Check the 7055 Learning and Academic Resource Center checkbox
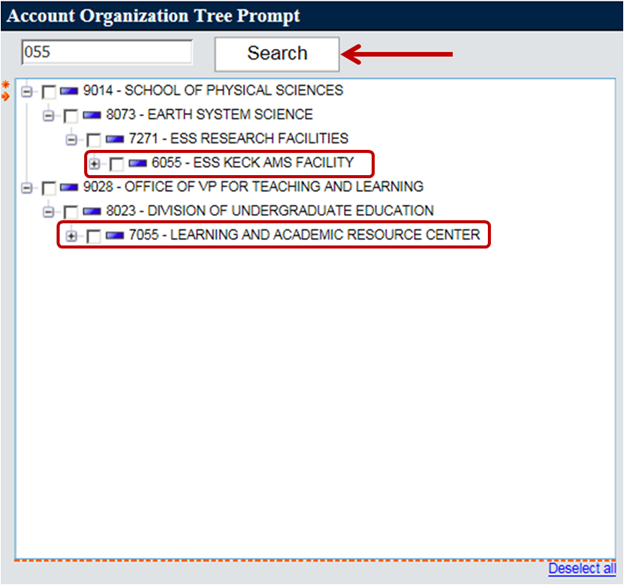 [94, 236]
